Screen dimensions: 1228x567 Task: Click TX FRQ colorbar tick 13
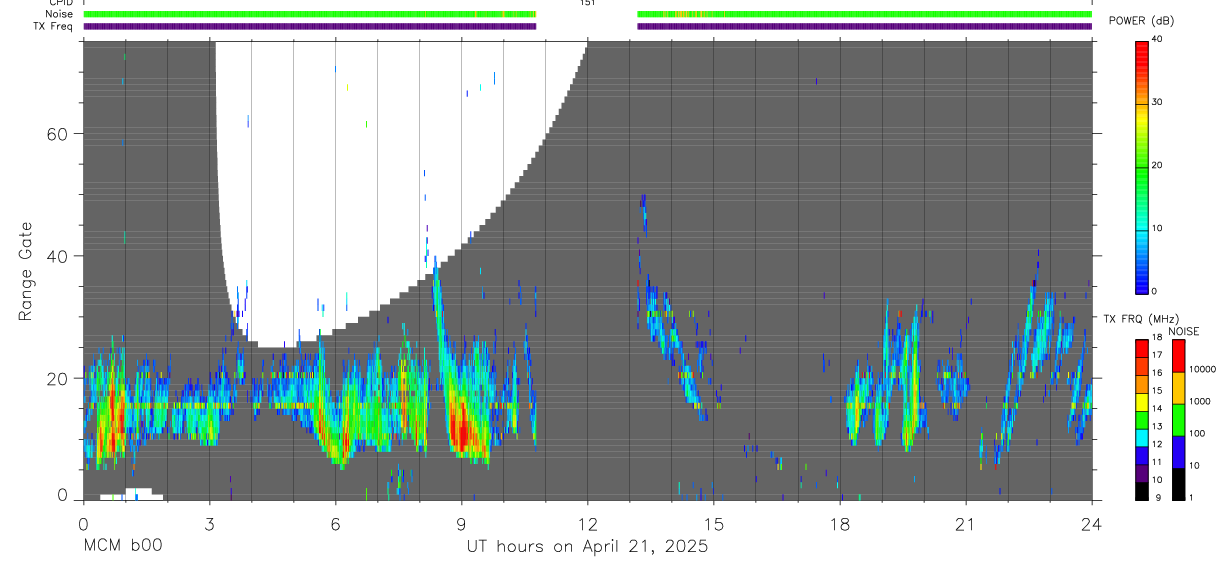[1159, 427]
